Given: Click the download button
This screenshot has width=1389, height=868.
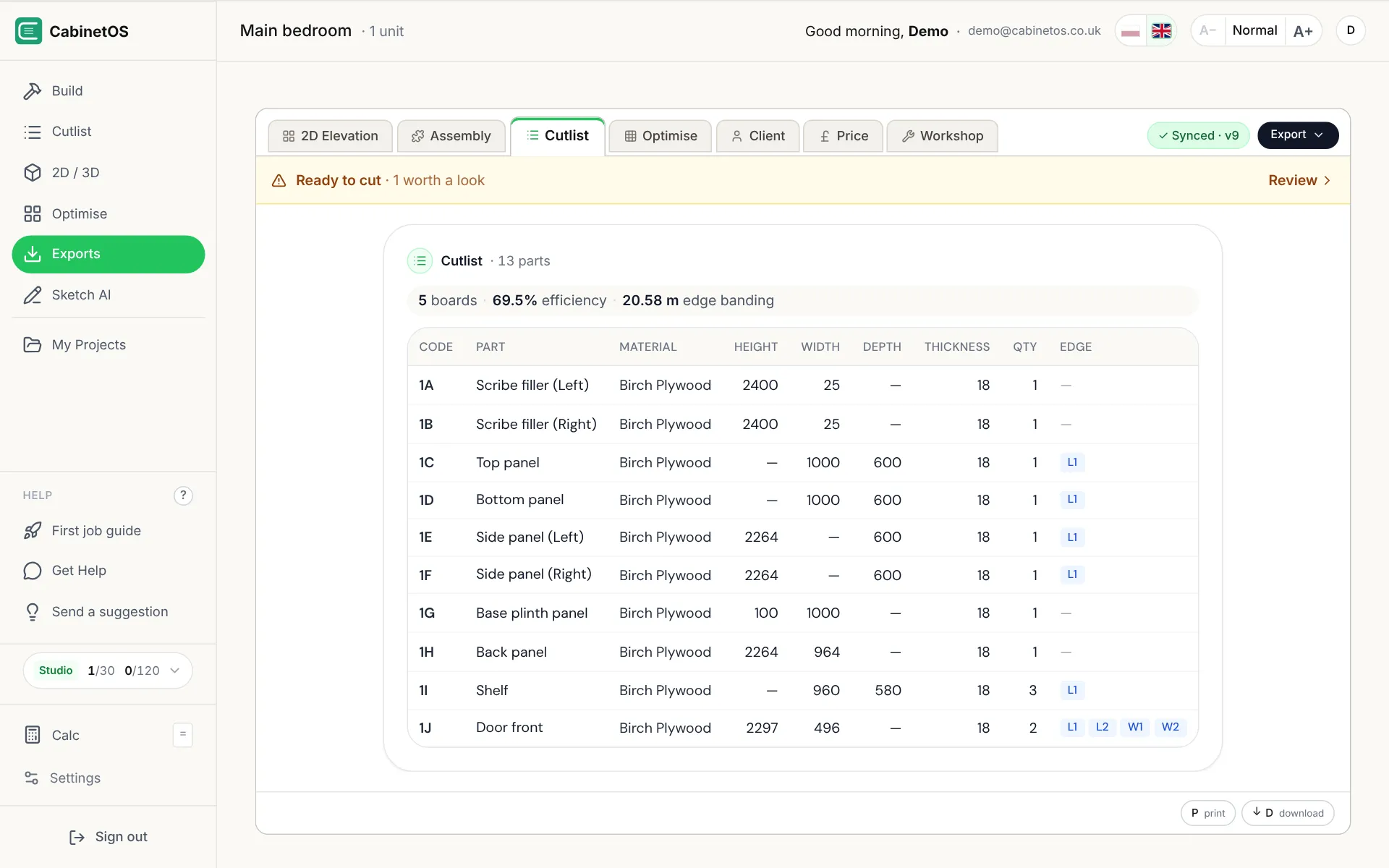Looking at the screenshot, I should pos(1288,813).
